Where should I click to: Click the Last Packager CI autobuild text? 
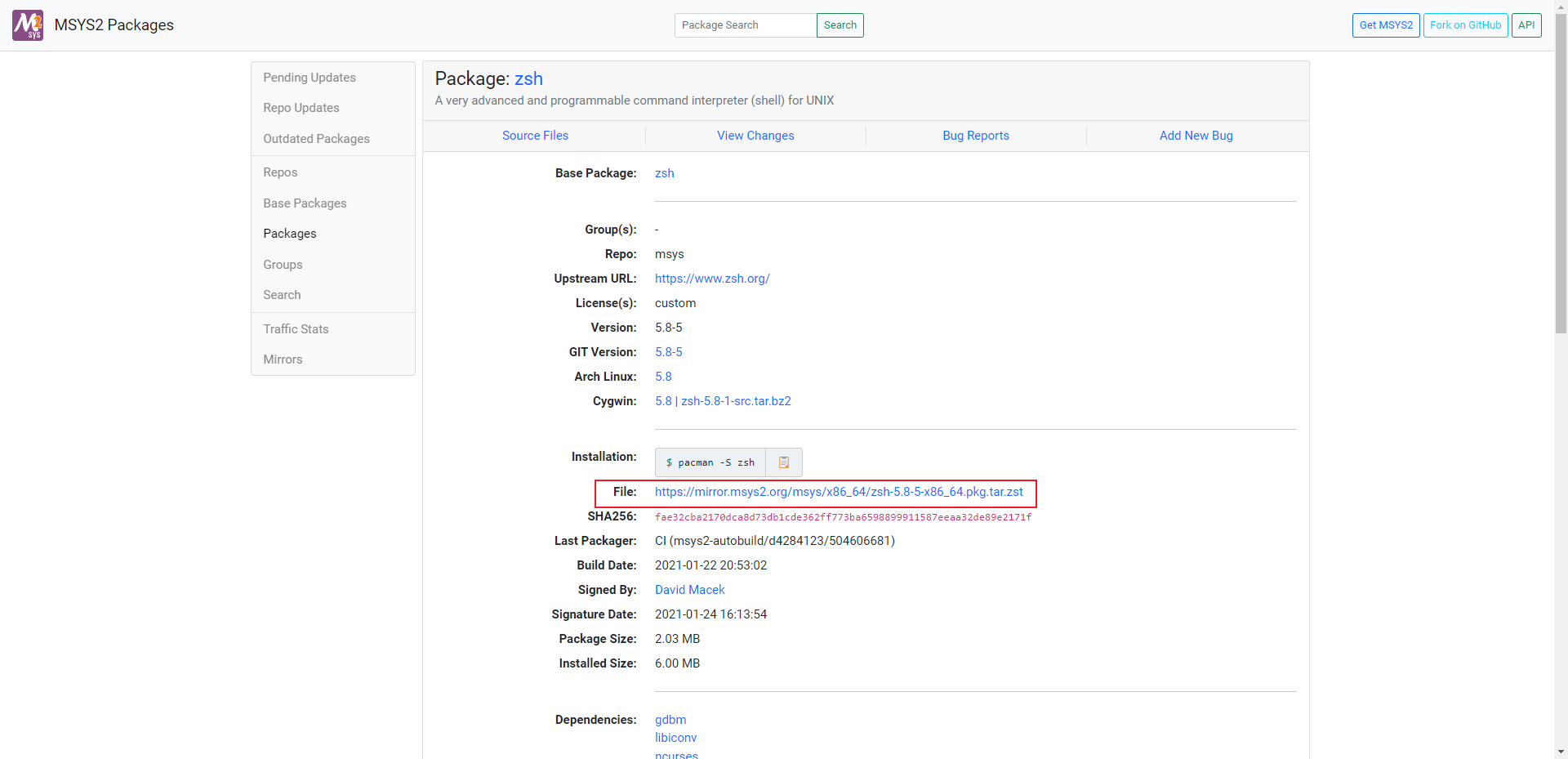775,541
